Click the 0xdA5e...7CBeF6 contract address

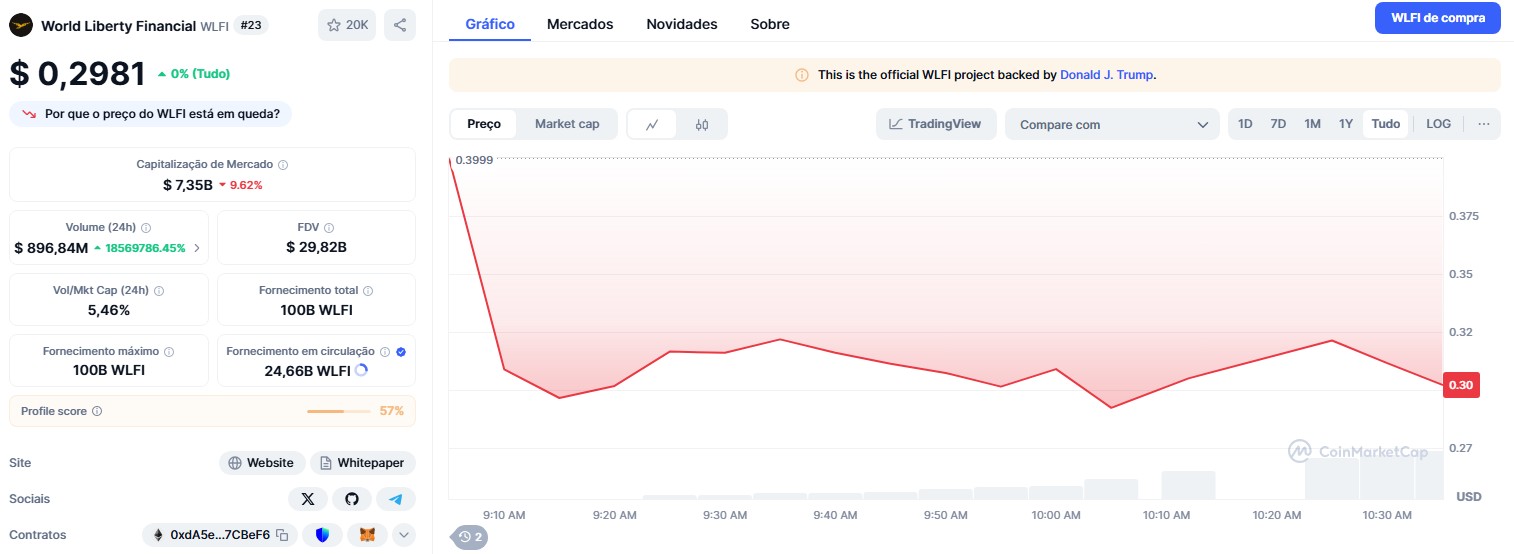pos(220,535)
